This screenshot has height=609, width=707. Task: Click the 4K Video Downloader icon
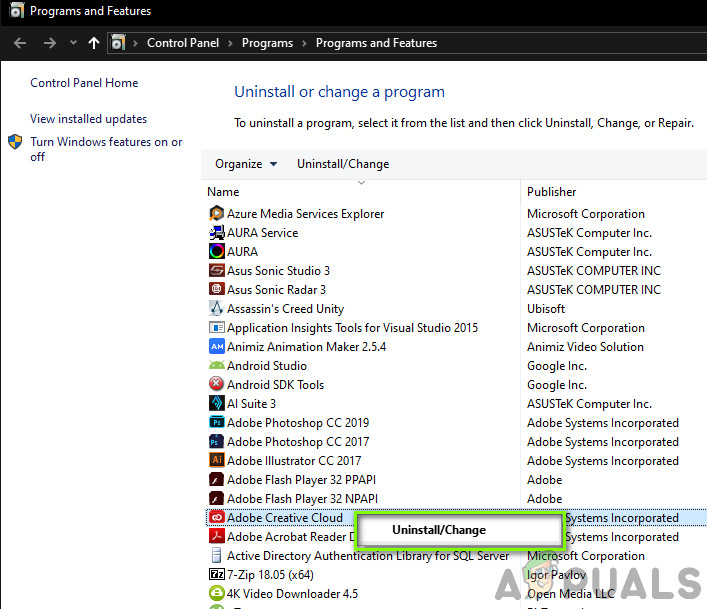click(x=216, y=593)
